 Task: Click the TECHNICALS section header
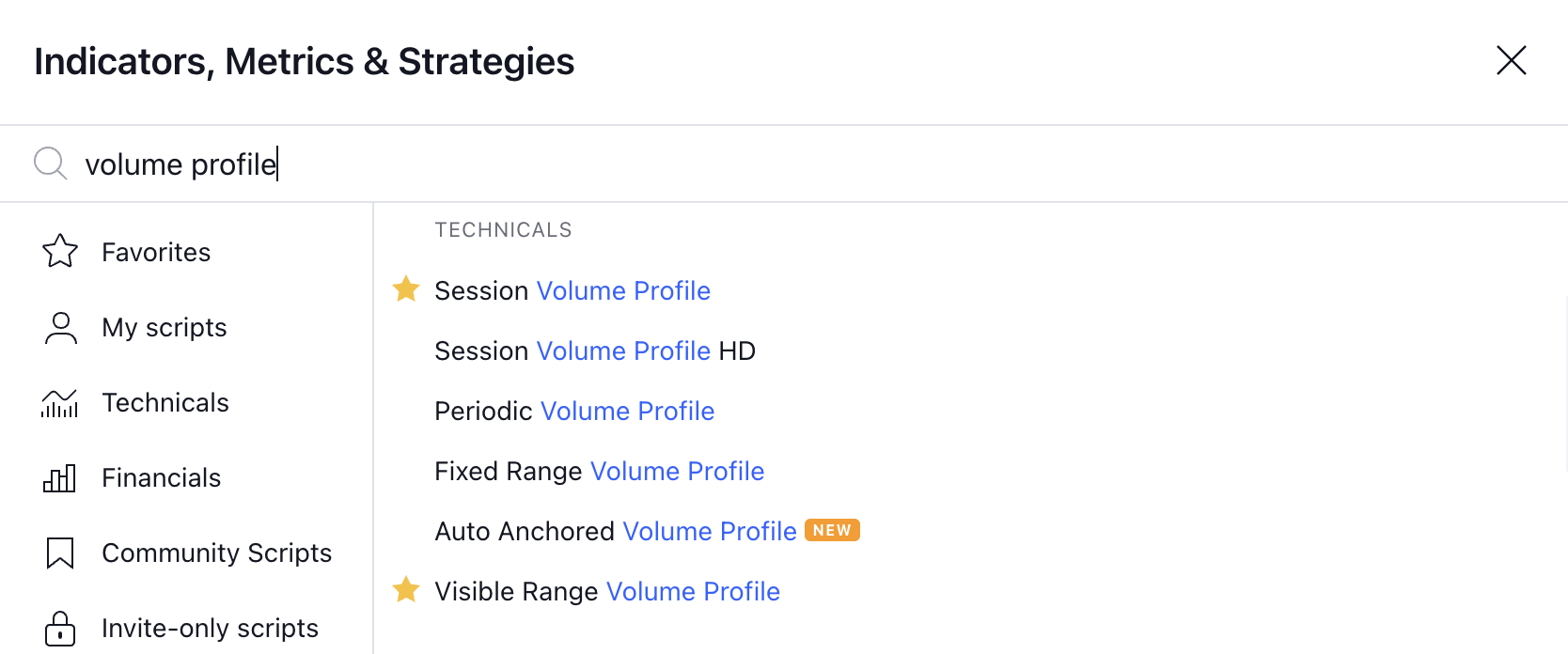click(x=503, y=229)
